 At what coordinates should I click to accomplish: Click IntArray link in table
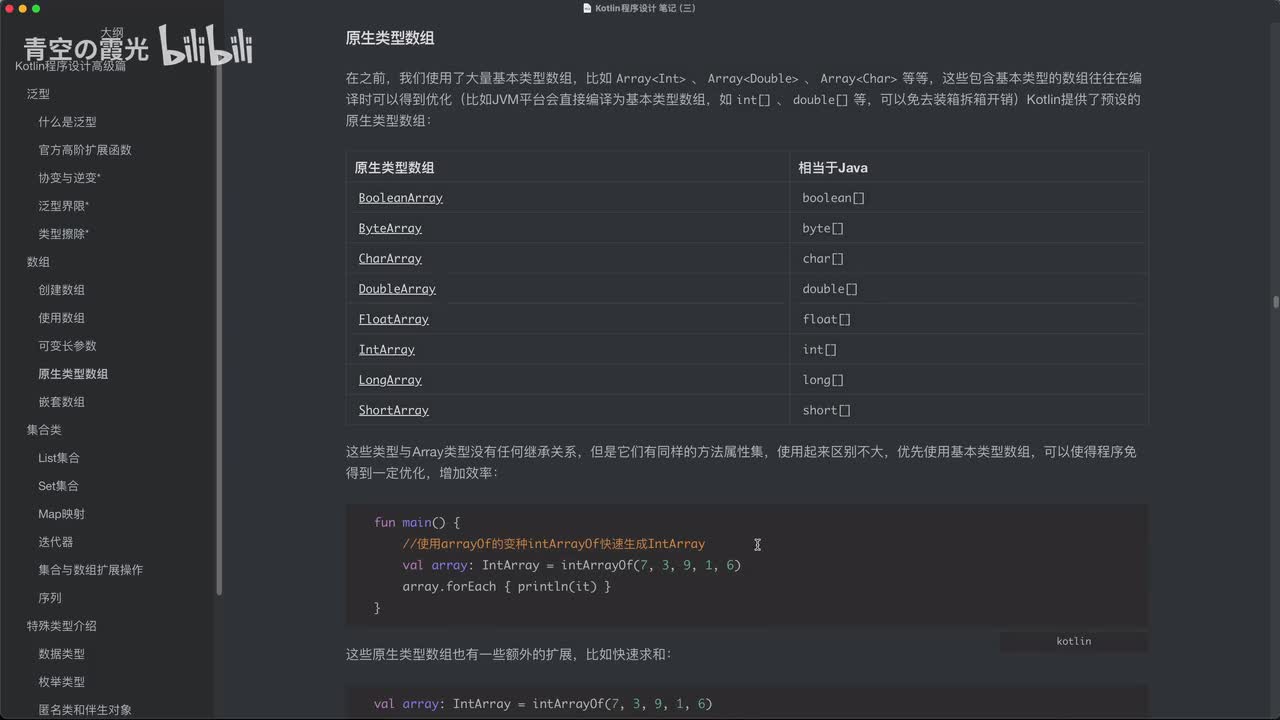(387, 349)
